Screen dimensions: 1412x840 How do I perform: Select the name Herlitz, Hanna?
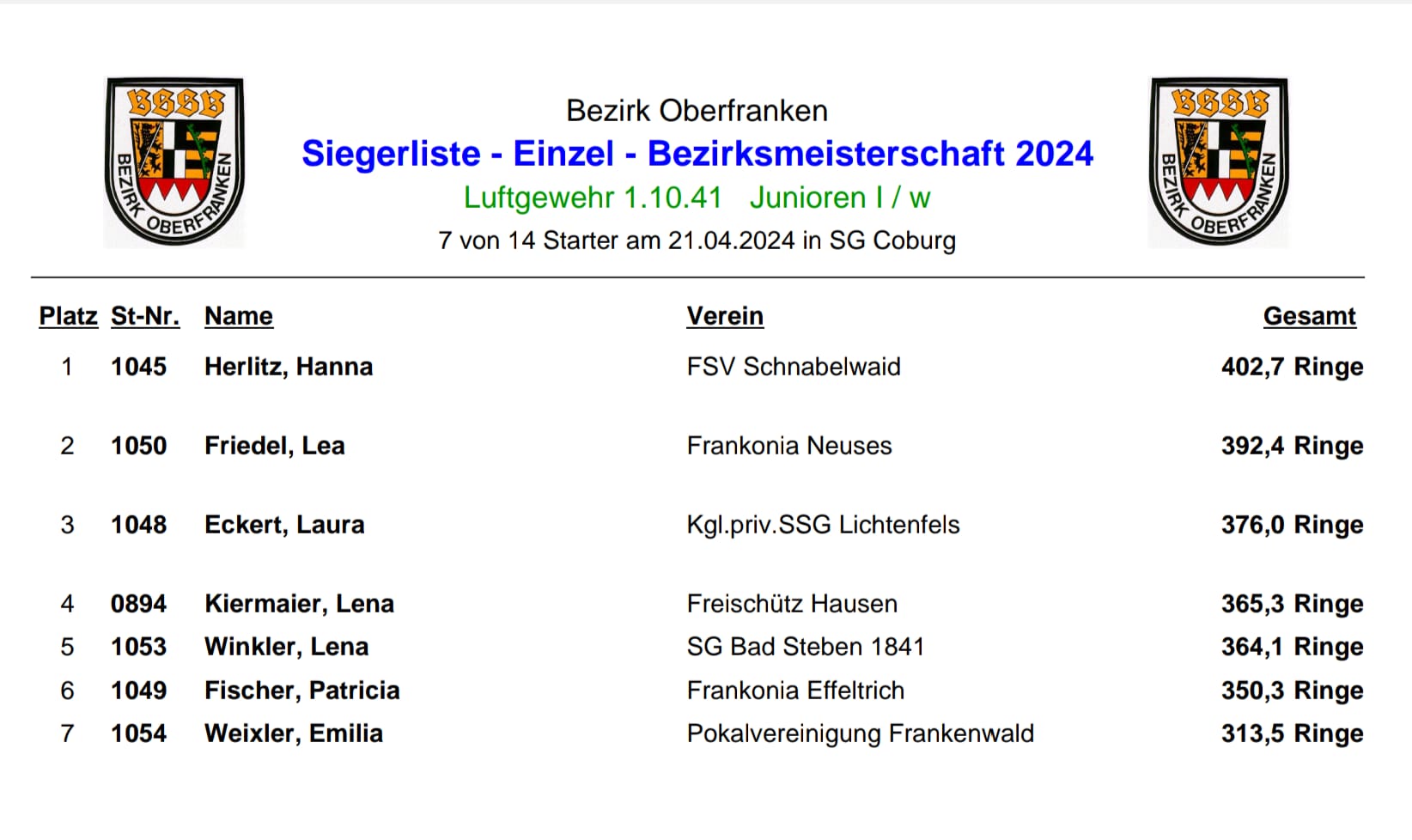coord(289,367)
